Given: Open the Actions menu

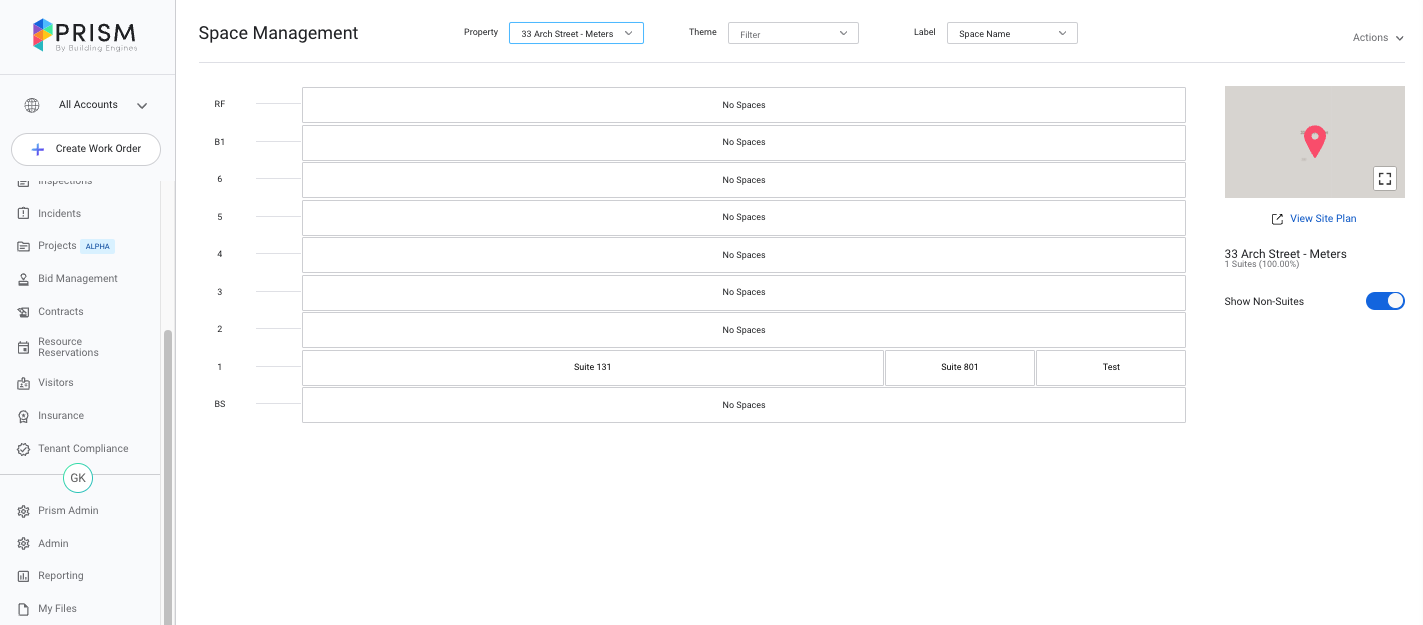Looking at the screenshot, I should [1377, 38].
